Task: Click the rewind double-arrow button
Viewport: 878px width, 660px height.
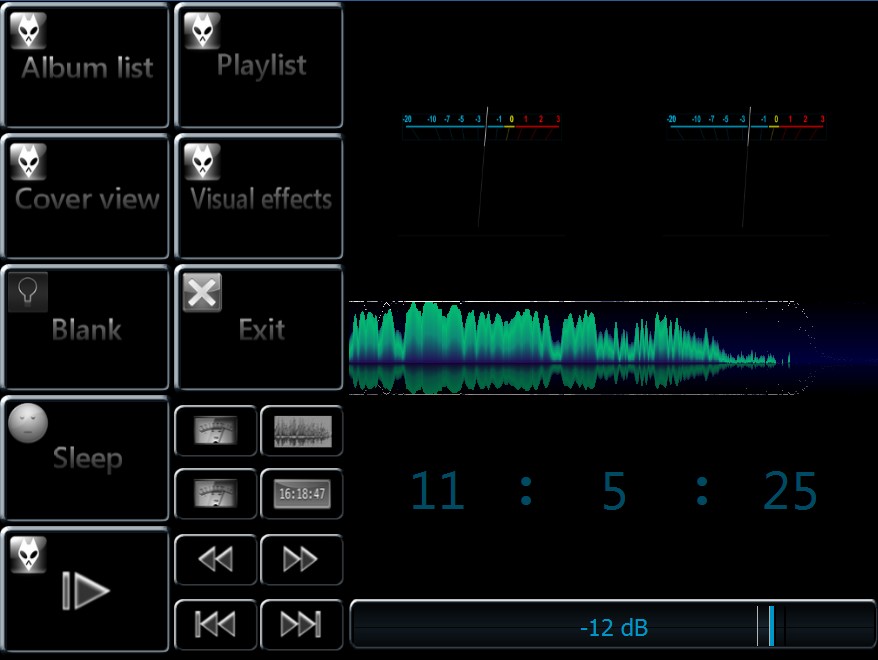Action: (215, 560)
